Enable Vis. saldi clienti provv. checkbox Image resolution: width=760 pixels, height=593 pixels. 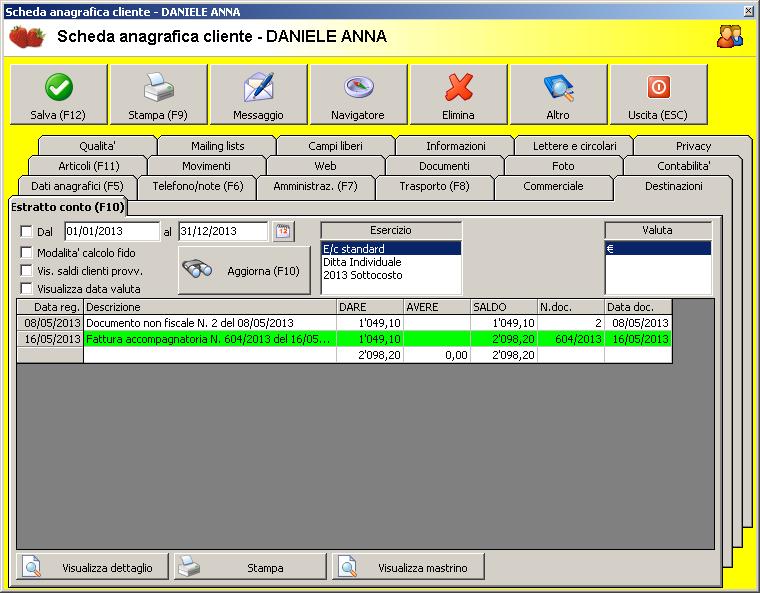click(27, 270)
